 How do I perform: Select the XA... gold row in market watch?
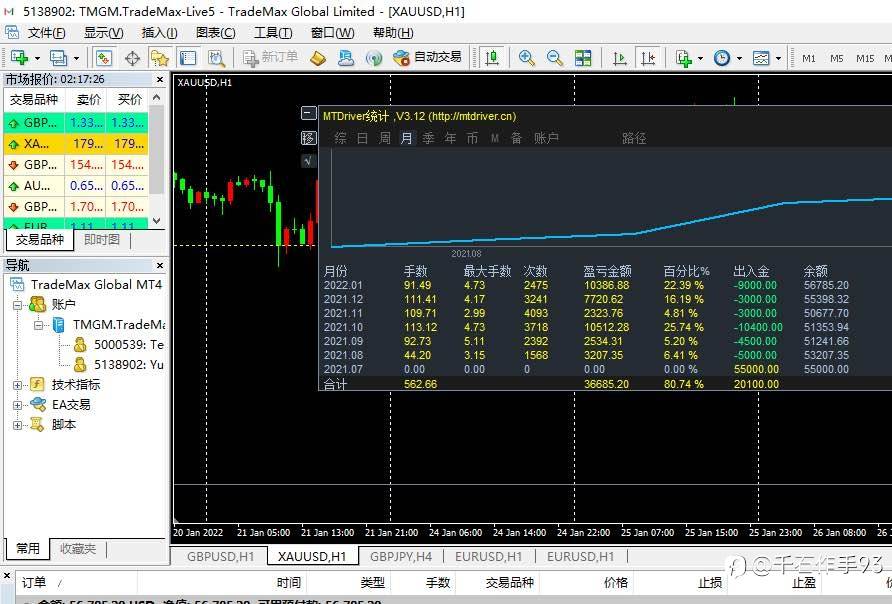[76, 144]
